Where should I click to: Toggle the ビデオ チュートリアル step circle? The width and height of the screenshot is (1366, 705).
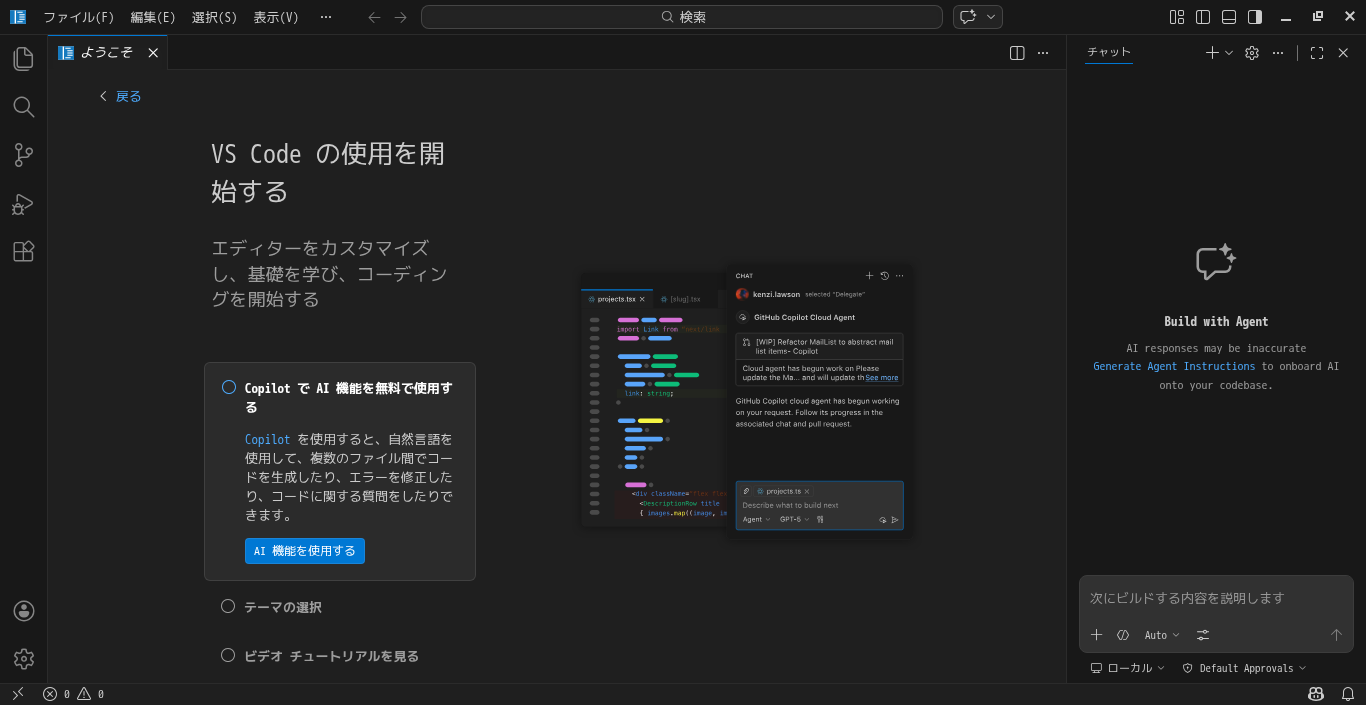click(228, 655)
